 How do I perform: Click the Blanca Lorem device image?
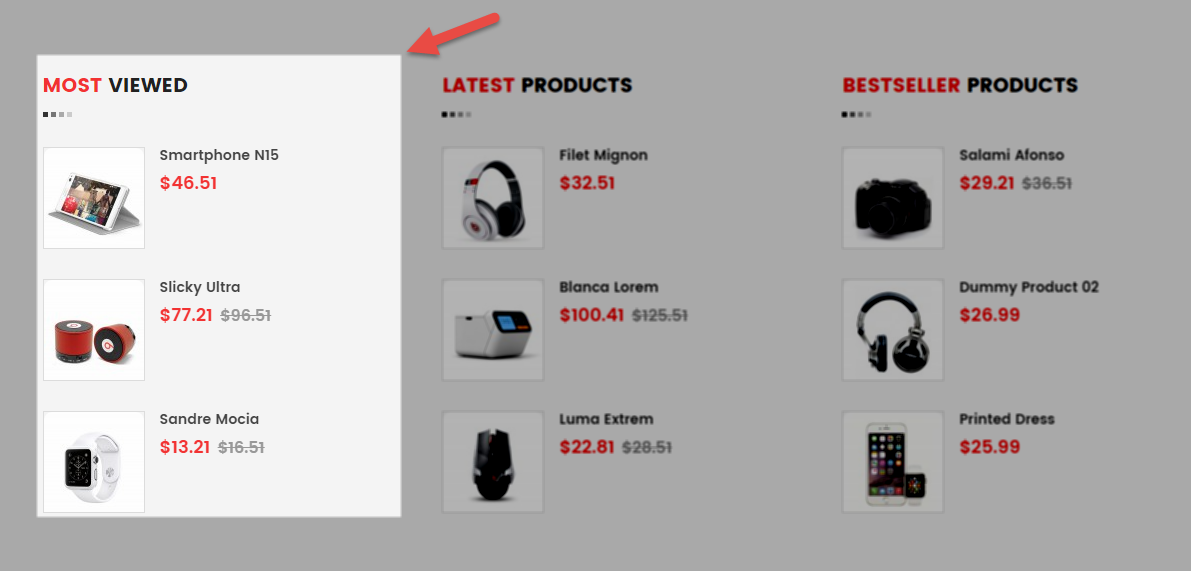tap(493, 330)
